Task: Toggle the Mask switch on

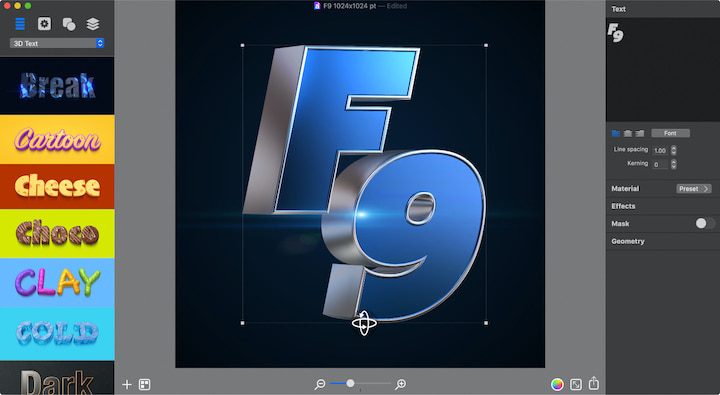Action: (705, 223)
